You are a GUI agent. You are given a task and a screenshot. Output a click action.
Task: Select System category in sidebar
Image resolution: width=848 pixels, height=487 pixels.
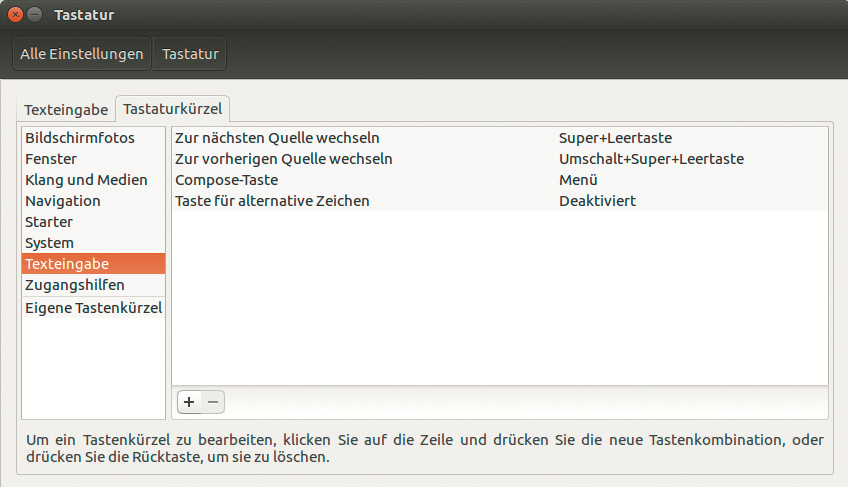click(50, 243)
